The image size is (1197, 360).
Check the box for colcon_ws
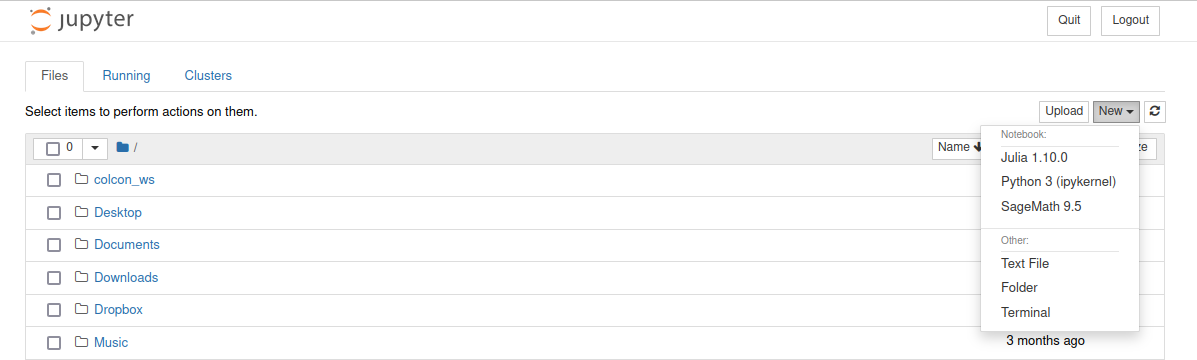click(53, 180)
